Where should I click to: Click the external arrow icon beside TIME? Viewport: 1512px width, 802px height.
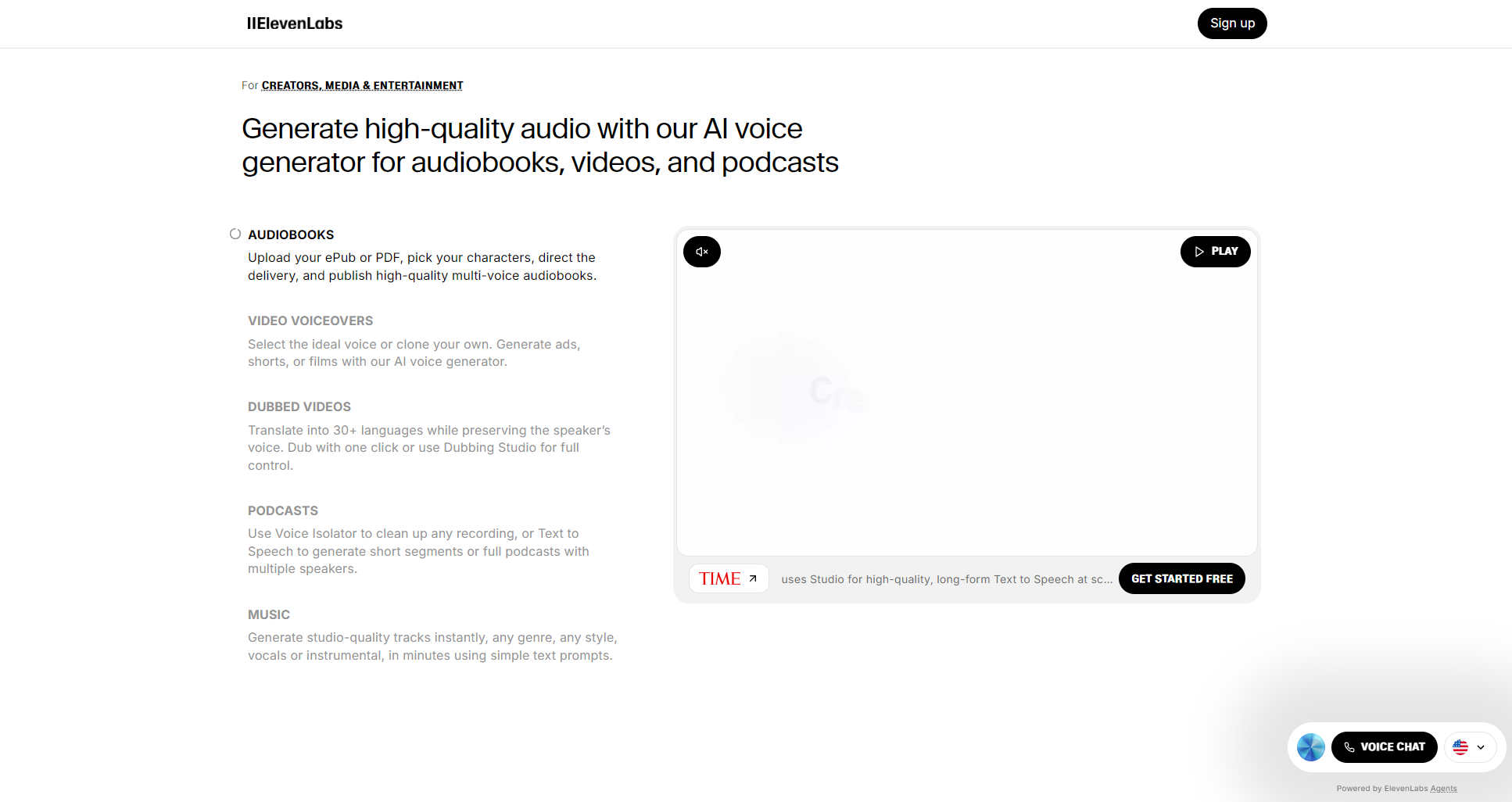point(753,578)
